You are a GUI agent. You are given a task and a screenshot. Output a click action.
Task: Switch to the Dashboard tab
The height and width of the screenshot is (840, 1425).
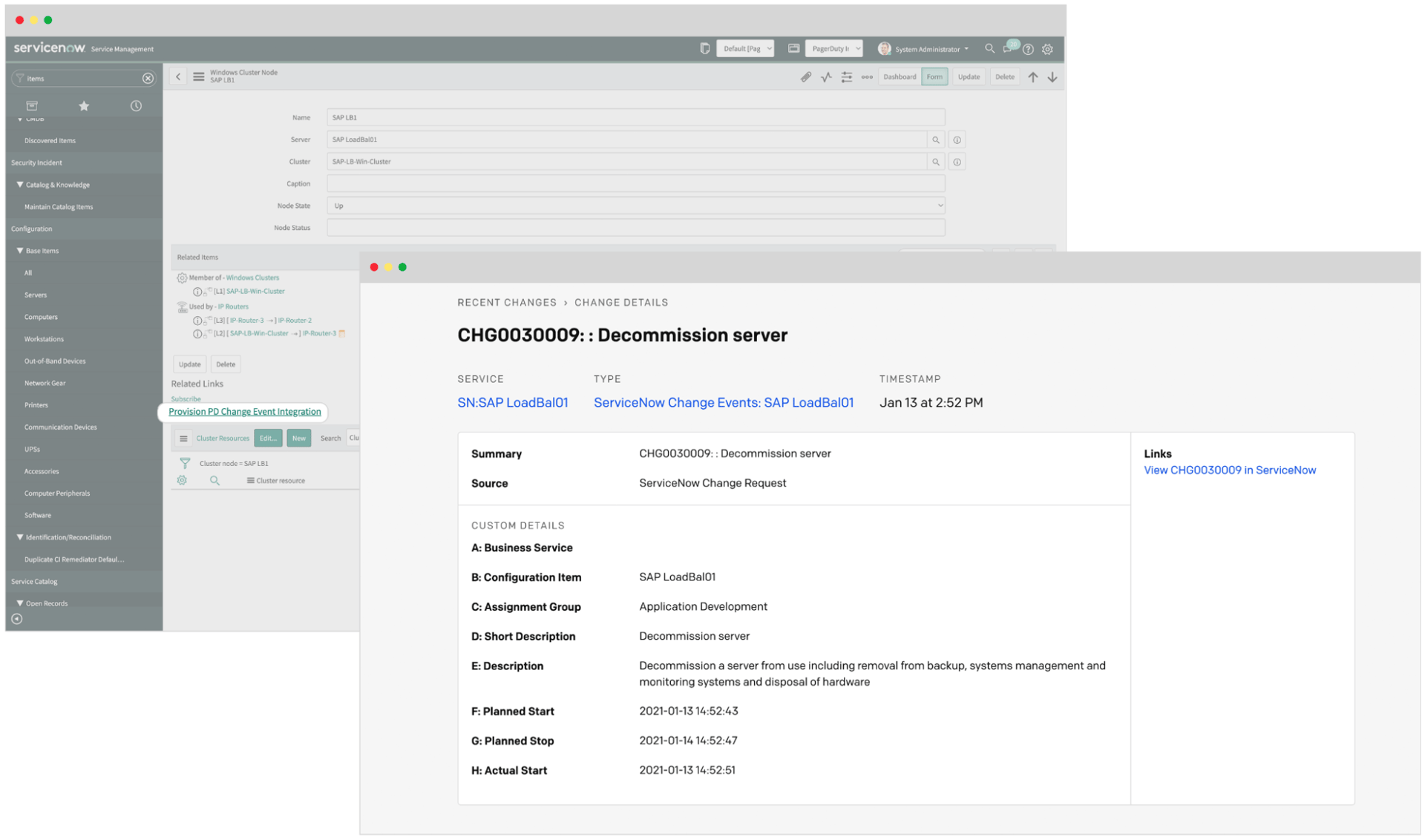[900, 76]
